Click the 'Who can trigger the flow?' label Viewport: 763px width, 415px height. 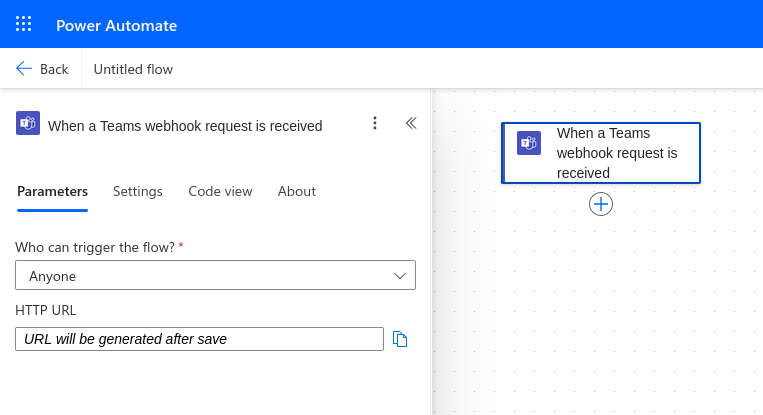pyautogui.click(x=95, y=247)
